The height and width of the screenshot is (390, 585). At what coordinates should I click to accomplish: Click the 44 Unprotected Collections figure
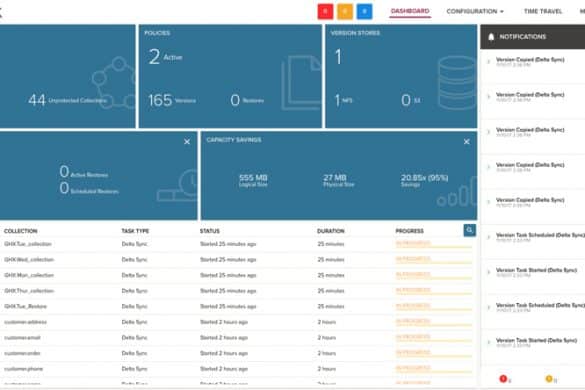[x=67, y=100]
